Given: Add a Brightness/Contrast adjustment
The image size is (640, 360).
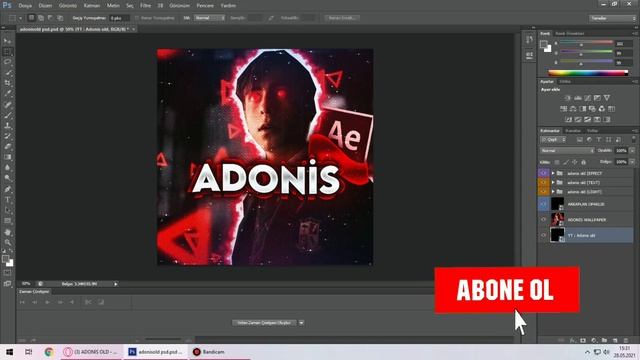Looking at the screenshot, I should (568, 98).
